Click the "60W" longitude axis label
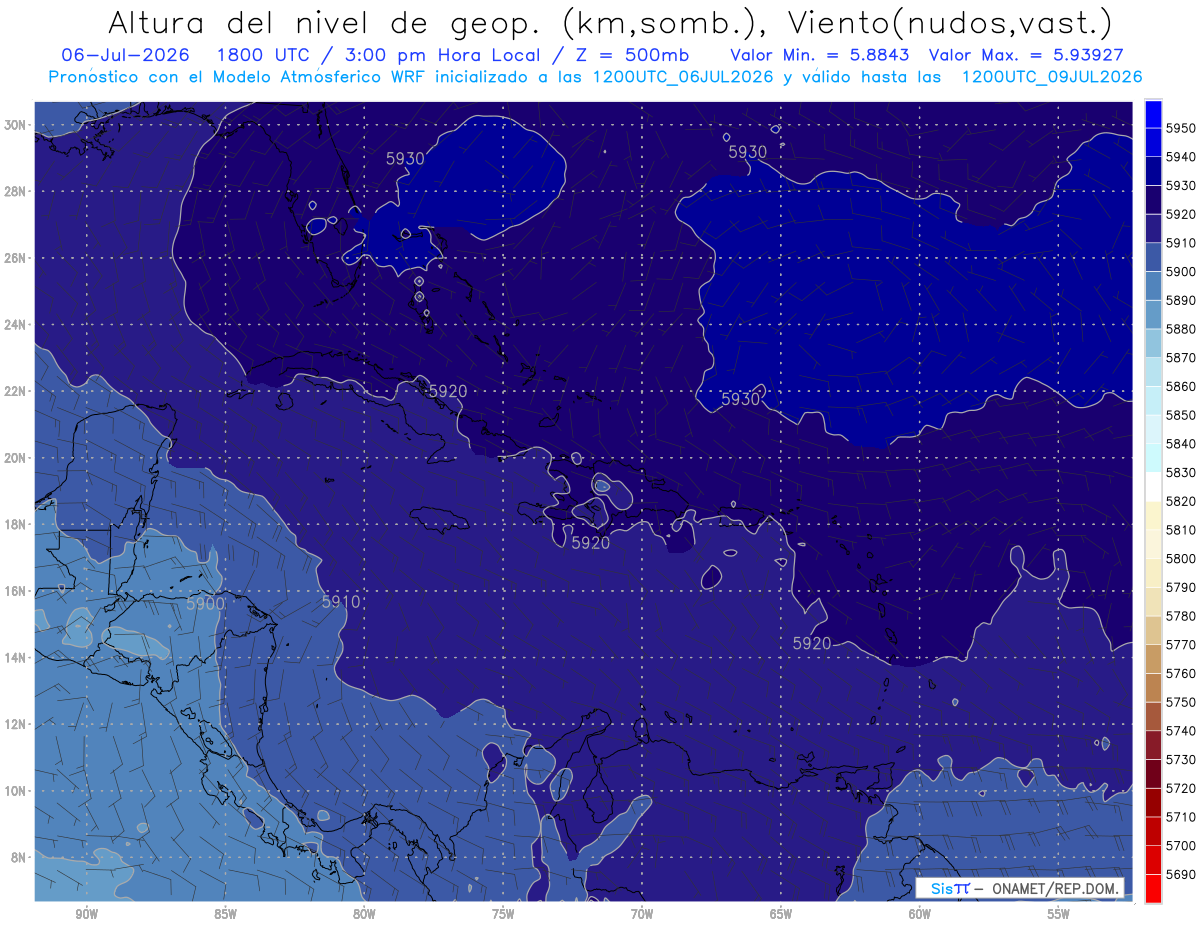 [920, 915]
